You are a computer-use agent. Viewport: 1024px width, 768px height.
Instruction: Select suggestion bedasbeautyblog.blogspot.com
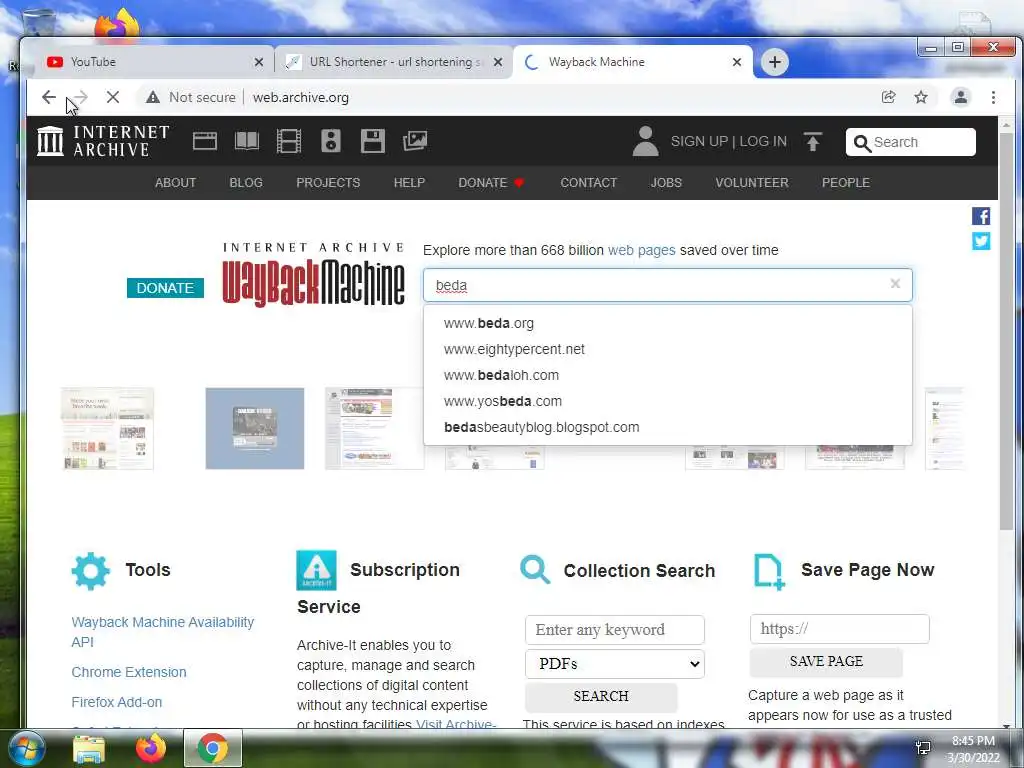click(x=667, y=427)
